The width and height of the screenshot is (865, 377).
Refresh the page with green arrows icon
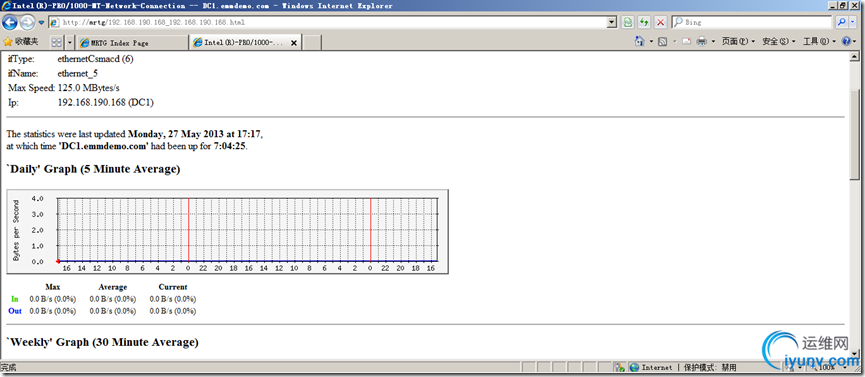(x=644, y=23)
